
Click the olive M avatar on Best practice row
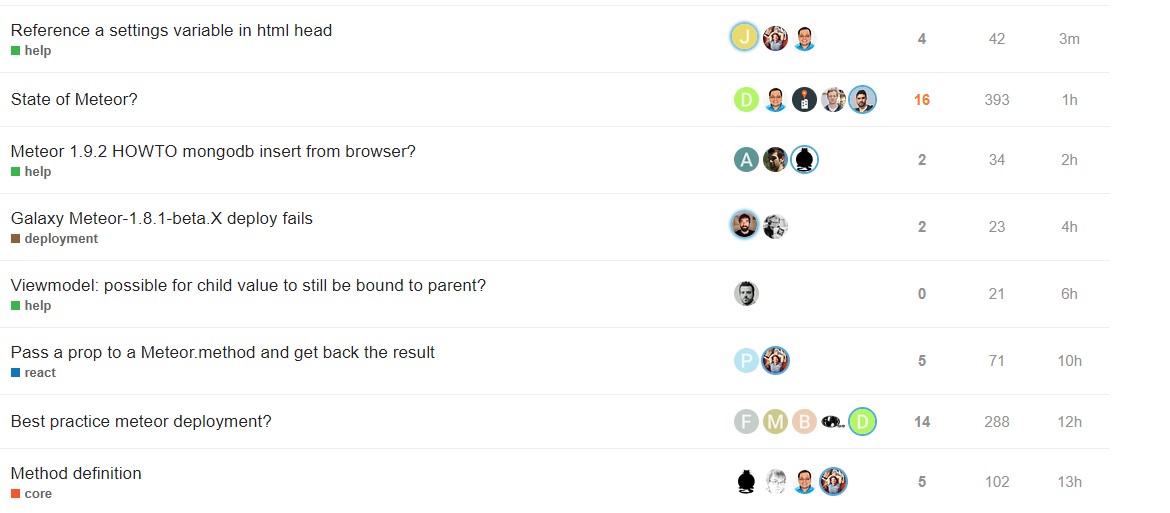click(775, 422)
